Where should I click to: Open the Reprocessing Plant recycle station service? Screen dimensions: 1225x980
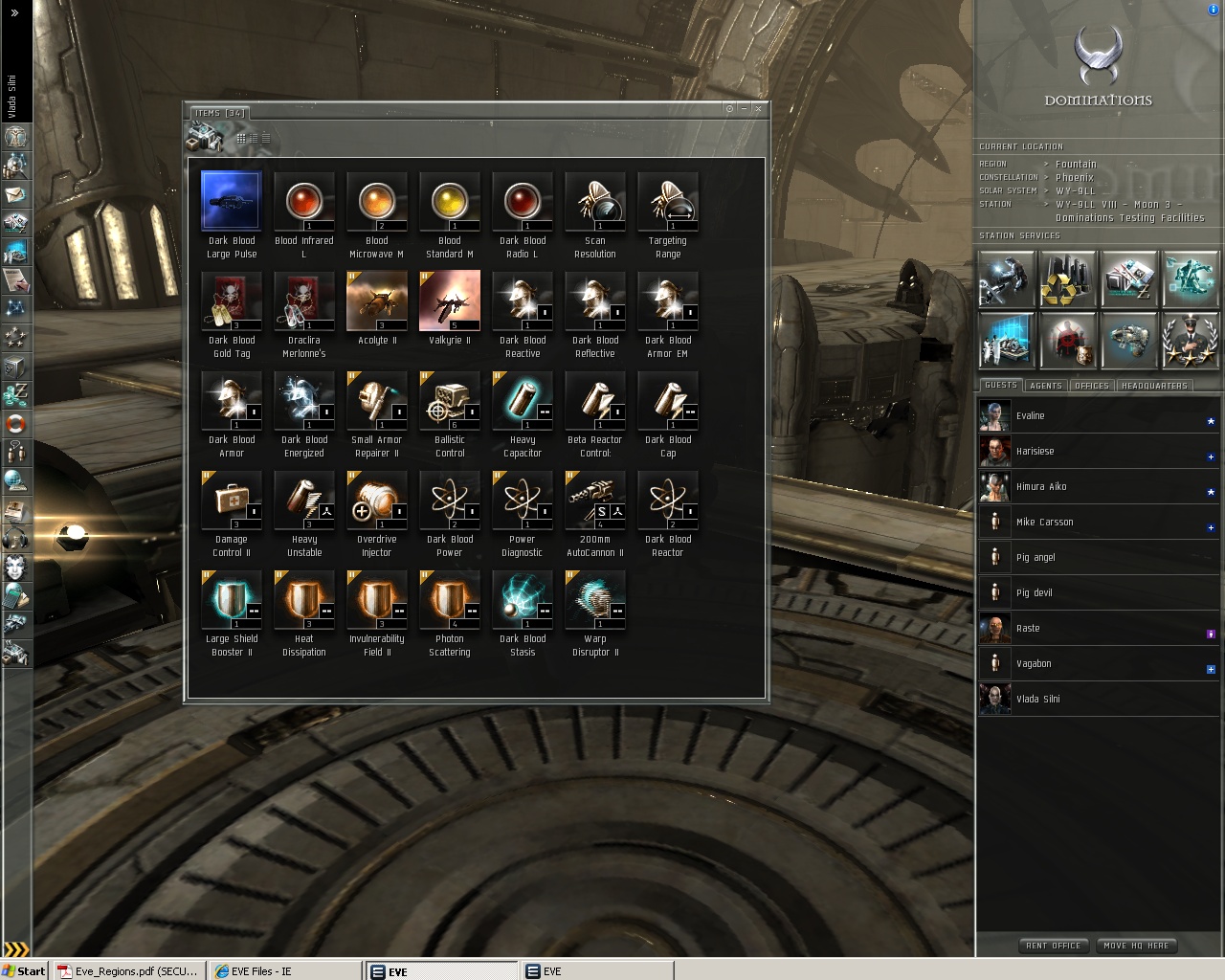pyautogui.click(x=1067, y=278)
